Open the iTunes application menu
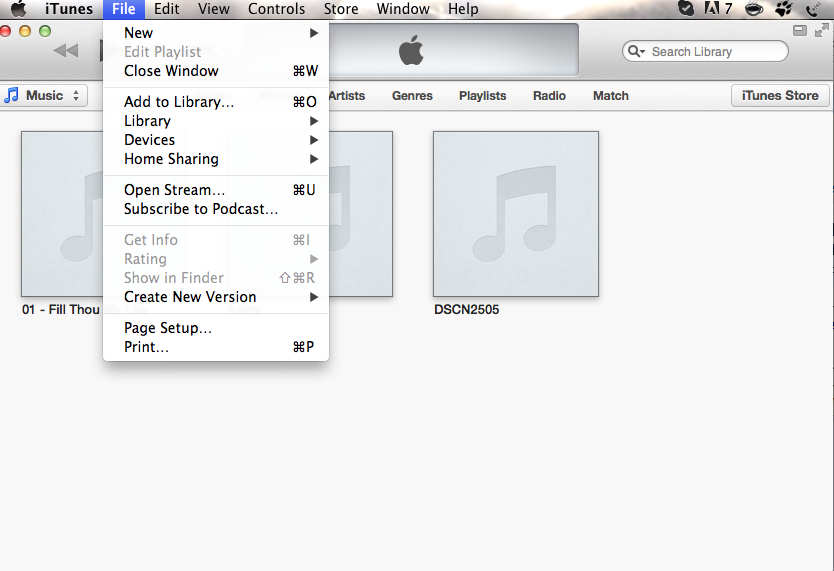834x571 pixels. (x=69, y=9)
